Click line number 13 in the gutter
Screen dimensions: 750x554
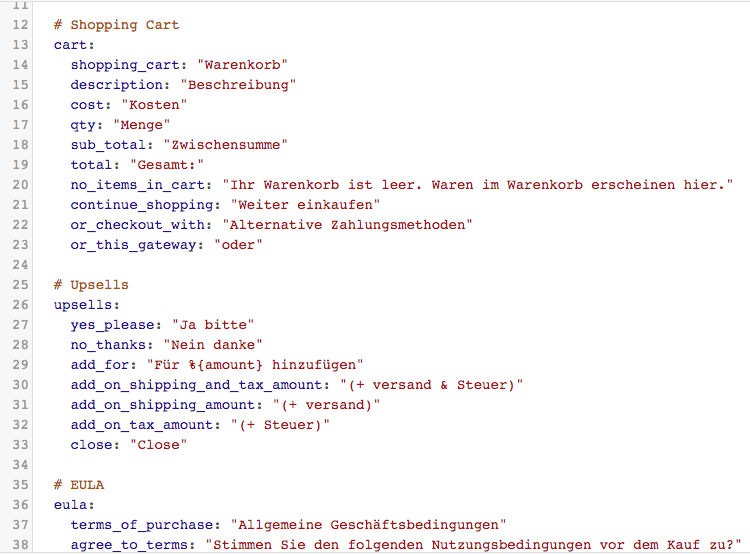point(21,45)
